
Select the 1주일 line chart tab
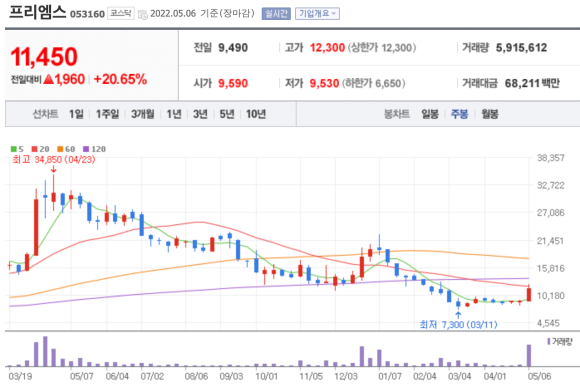[107, 114]
